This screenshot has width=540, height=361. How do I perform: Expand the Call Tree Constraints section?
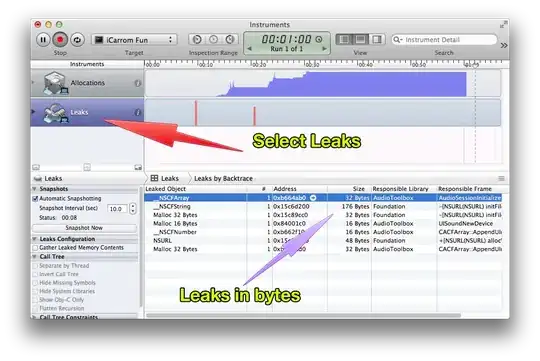click(34, 317)
